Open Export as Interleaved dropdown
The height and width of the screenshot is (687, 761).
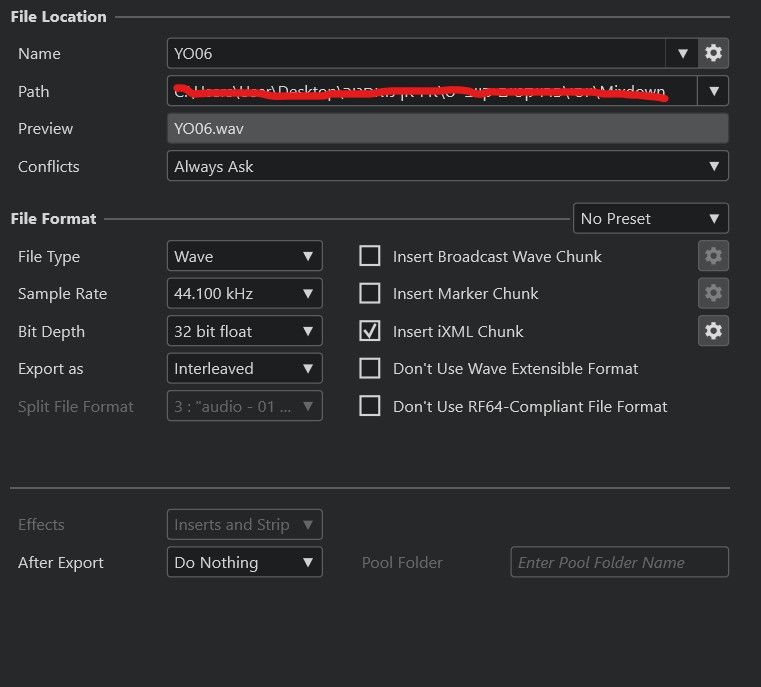point(244,368)
